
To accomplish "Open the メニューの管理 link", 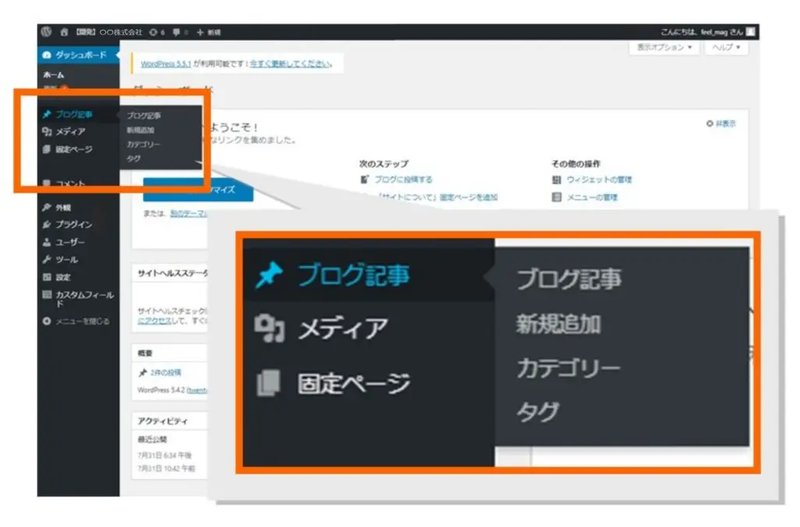I will 592,197.
